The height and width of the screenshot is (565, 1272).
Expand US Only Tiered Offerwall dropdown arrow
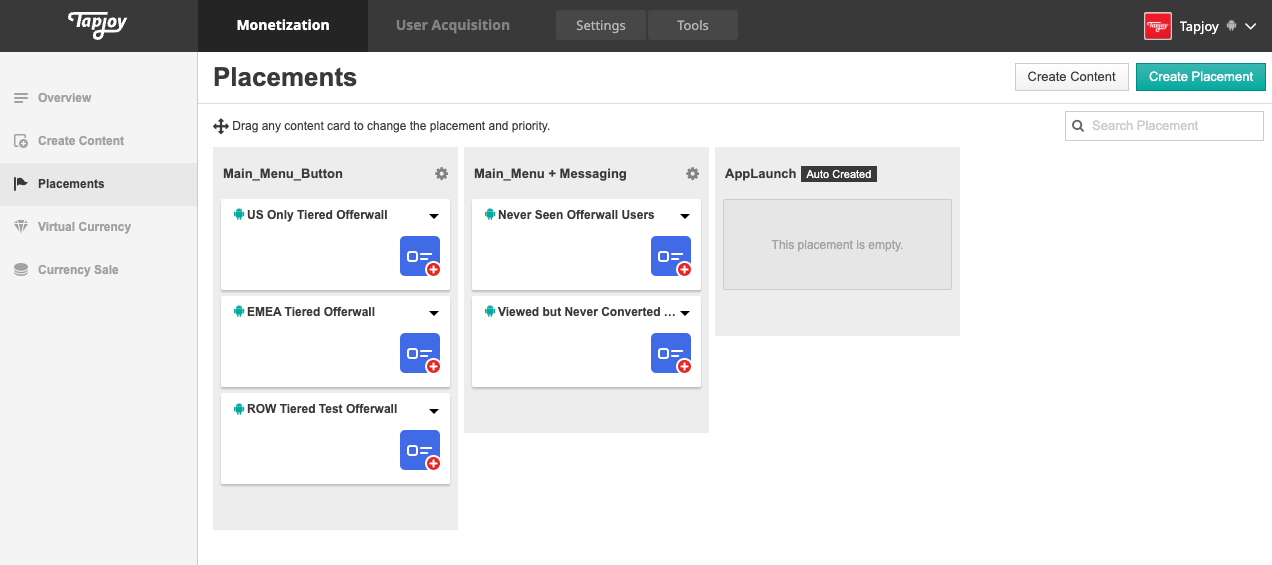coord(434,216)
